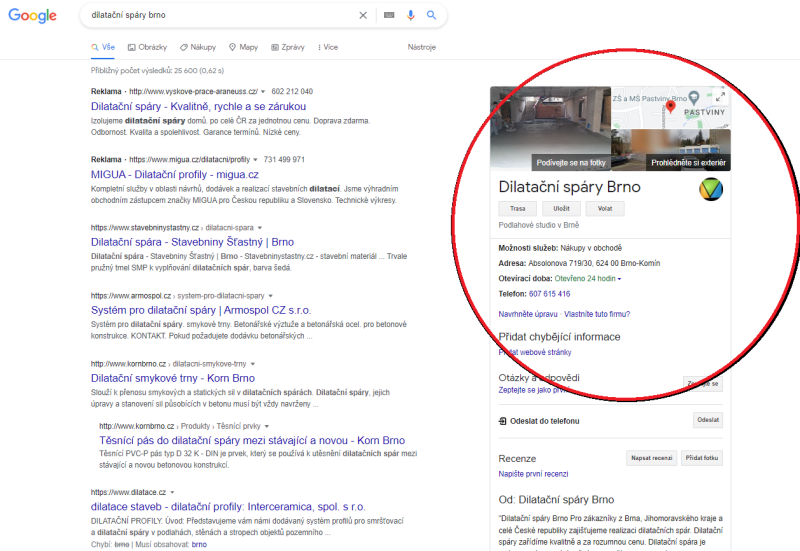Open the Mapy tab
Image resolution: width=800 pixels, height=551 pixels.
pyautogui.click(x=243, y=47)
